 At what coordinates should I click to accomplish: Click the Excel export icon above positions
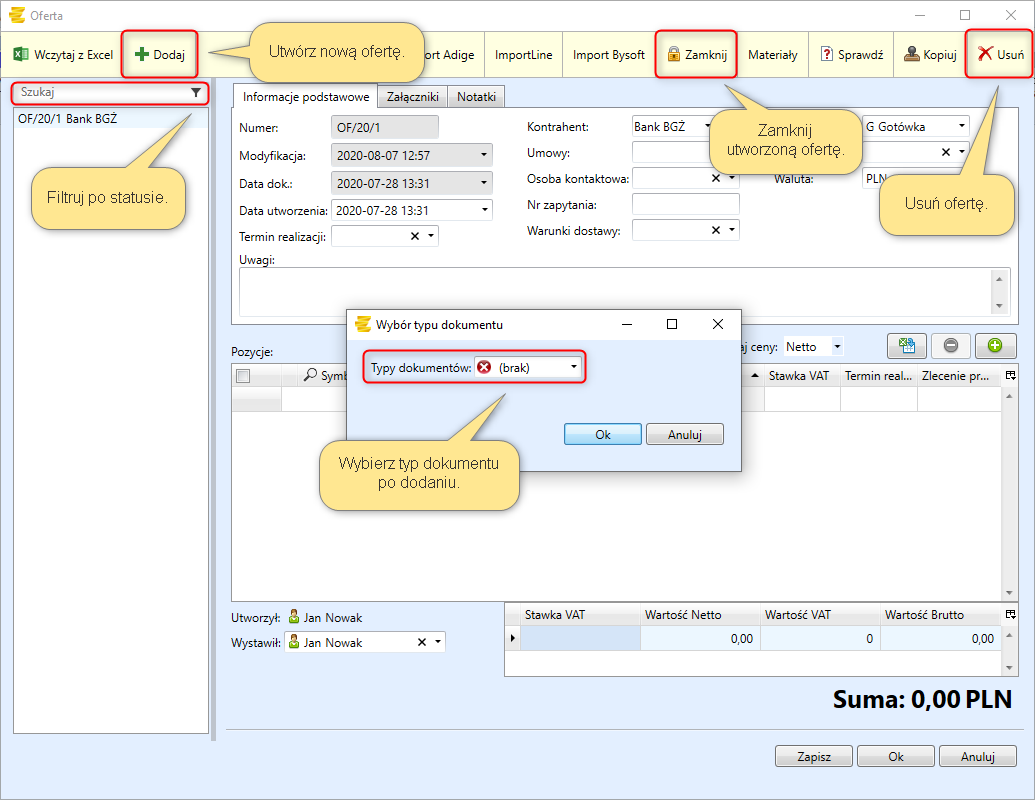[907, 346]
